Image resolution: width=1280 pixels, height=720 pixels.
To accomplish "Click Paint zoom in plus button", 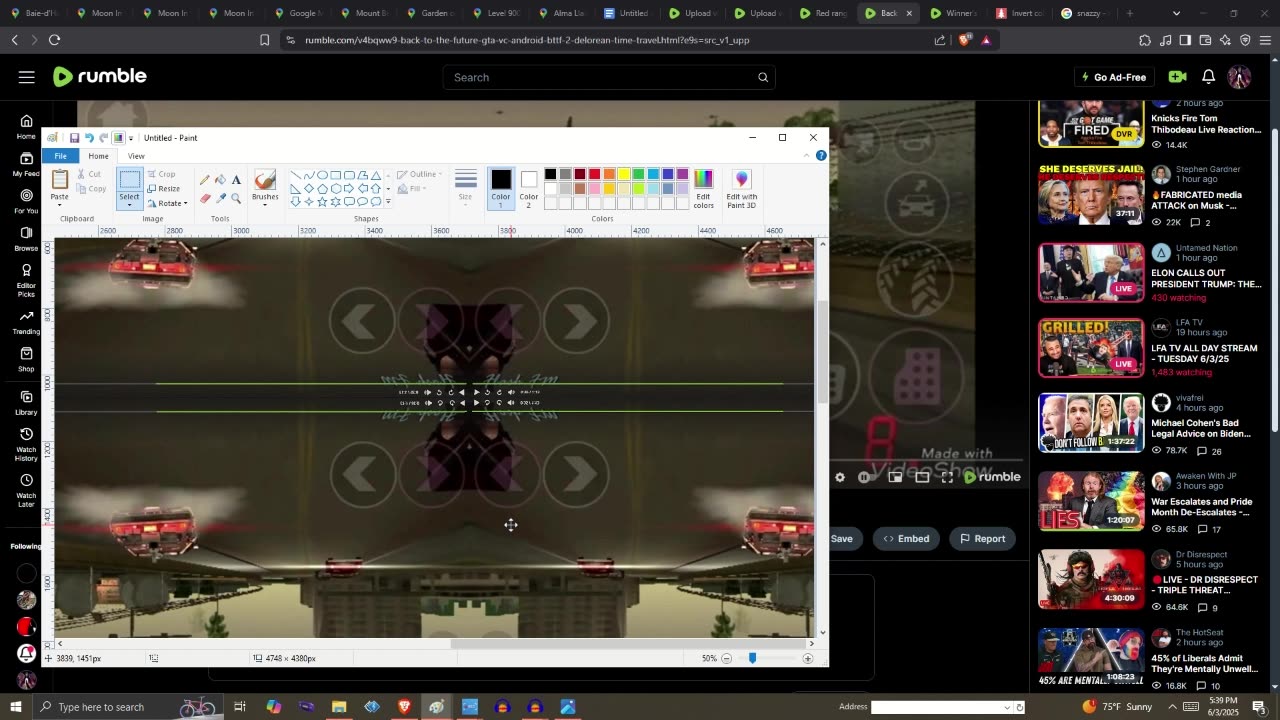I will click(808, 658).
